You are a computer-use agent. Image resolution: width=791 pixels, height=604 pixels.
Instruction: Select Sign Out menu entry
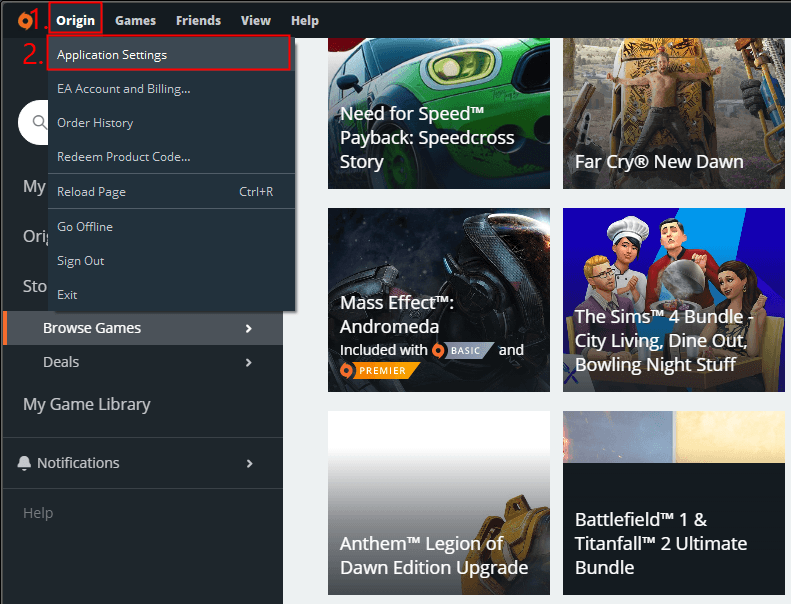[172, 261]
